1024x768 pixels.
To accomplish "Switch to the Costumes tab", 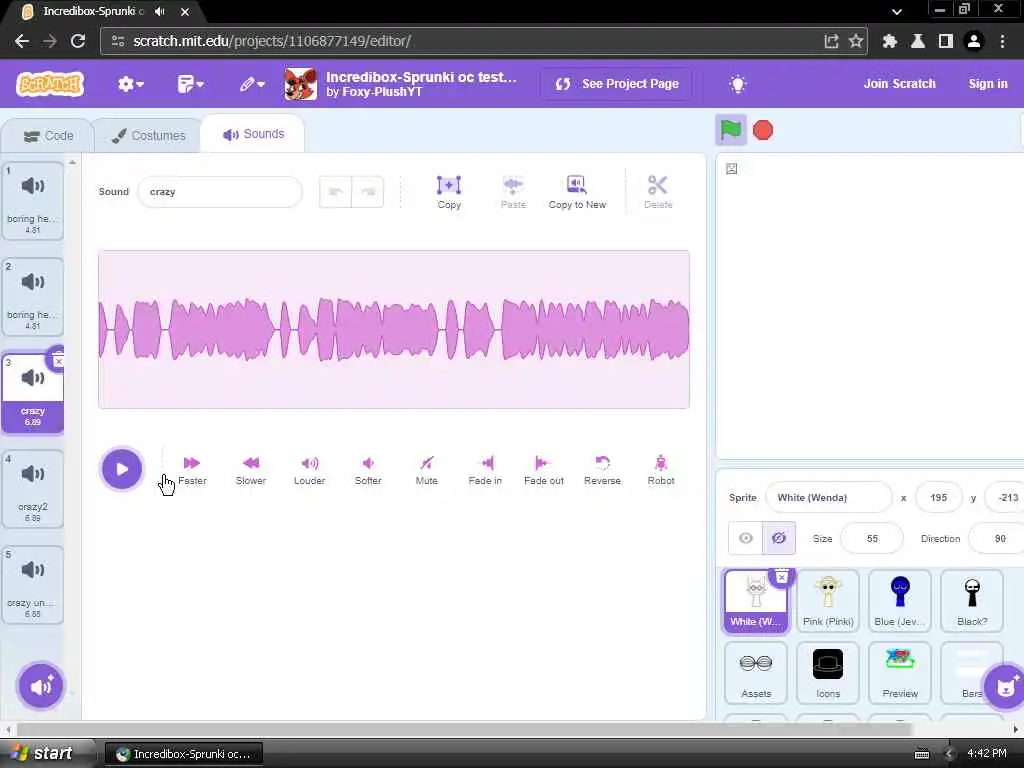I will [148, 136].
